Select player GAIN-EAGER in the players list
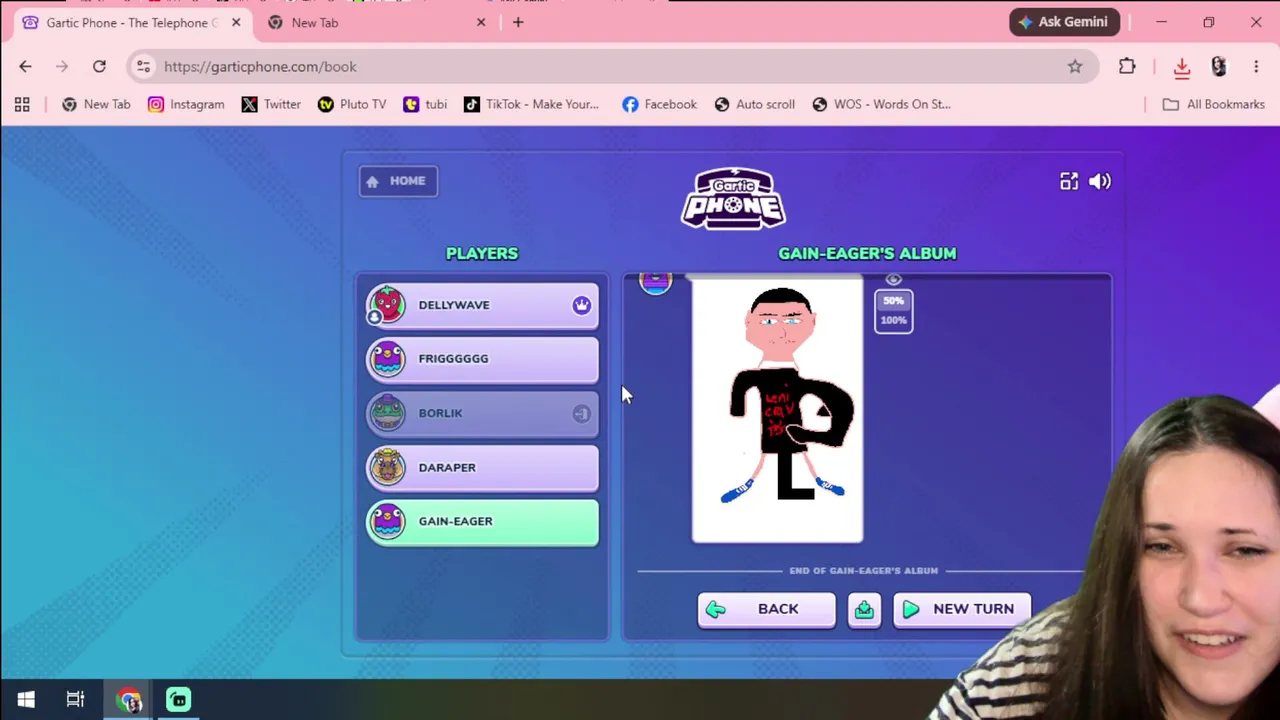 pos(482,521)
